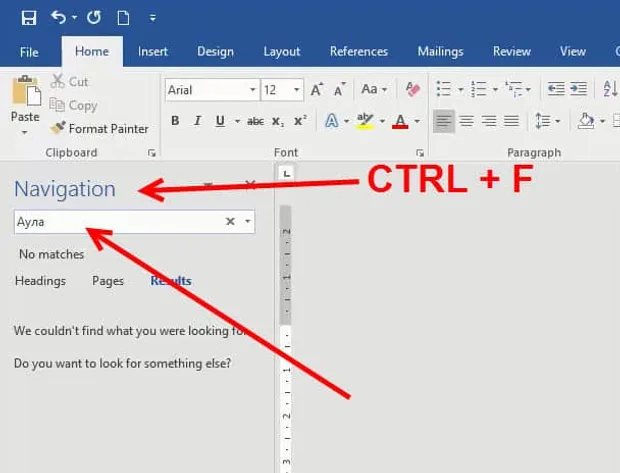The height and width of the screenshot is (473, 620).
Task: Open the red Font Color dropdown arrow
Action: [x=417, y=121]
